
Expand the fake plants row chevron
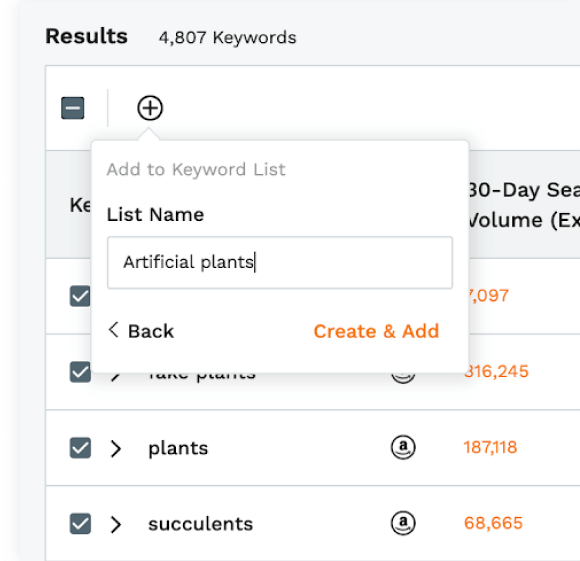[x=116, y=377]
